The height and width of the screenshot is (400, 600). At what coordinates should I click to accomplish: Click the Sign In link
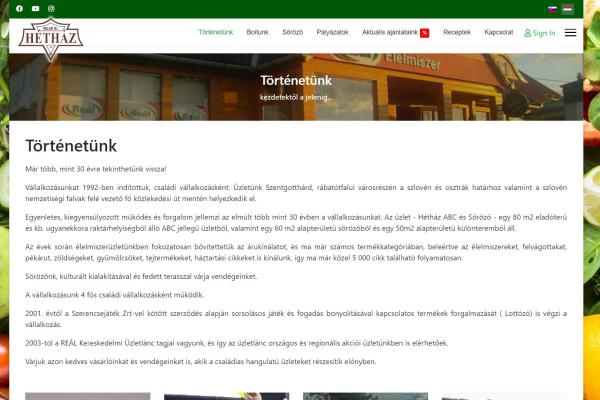544,33
